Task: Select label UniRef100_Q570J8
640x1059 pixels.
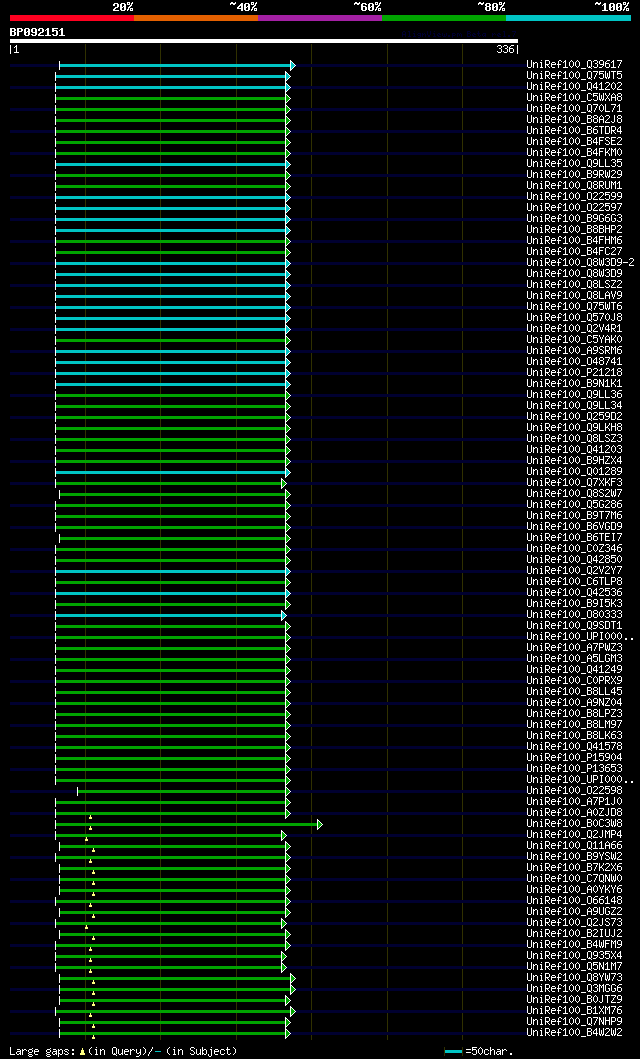Action: [574, 317]
